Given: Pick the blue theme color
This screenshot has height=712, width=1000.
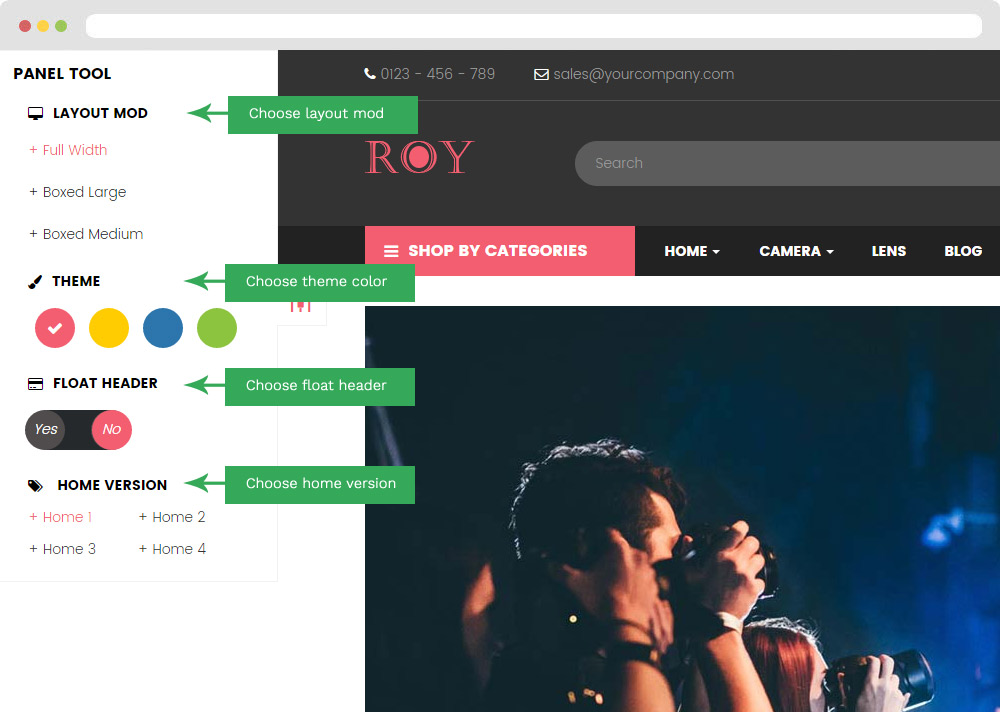Looking at the screenshot, I should (x=163, y=328).
